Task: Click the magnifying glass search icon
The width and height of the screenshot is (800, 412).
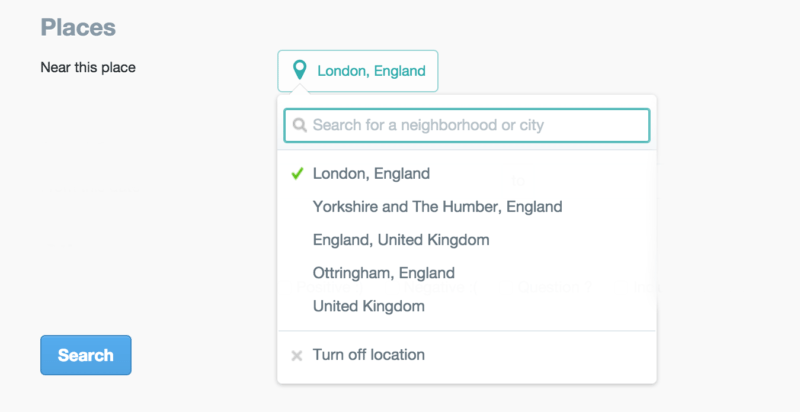Action: (x=300, y=125)
